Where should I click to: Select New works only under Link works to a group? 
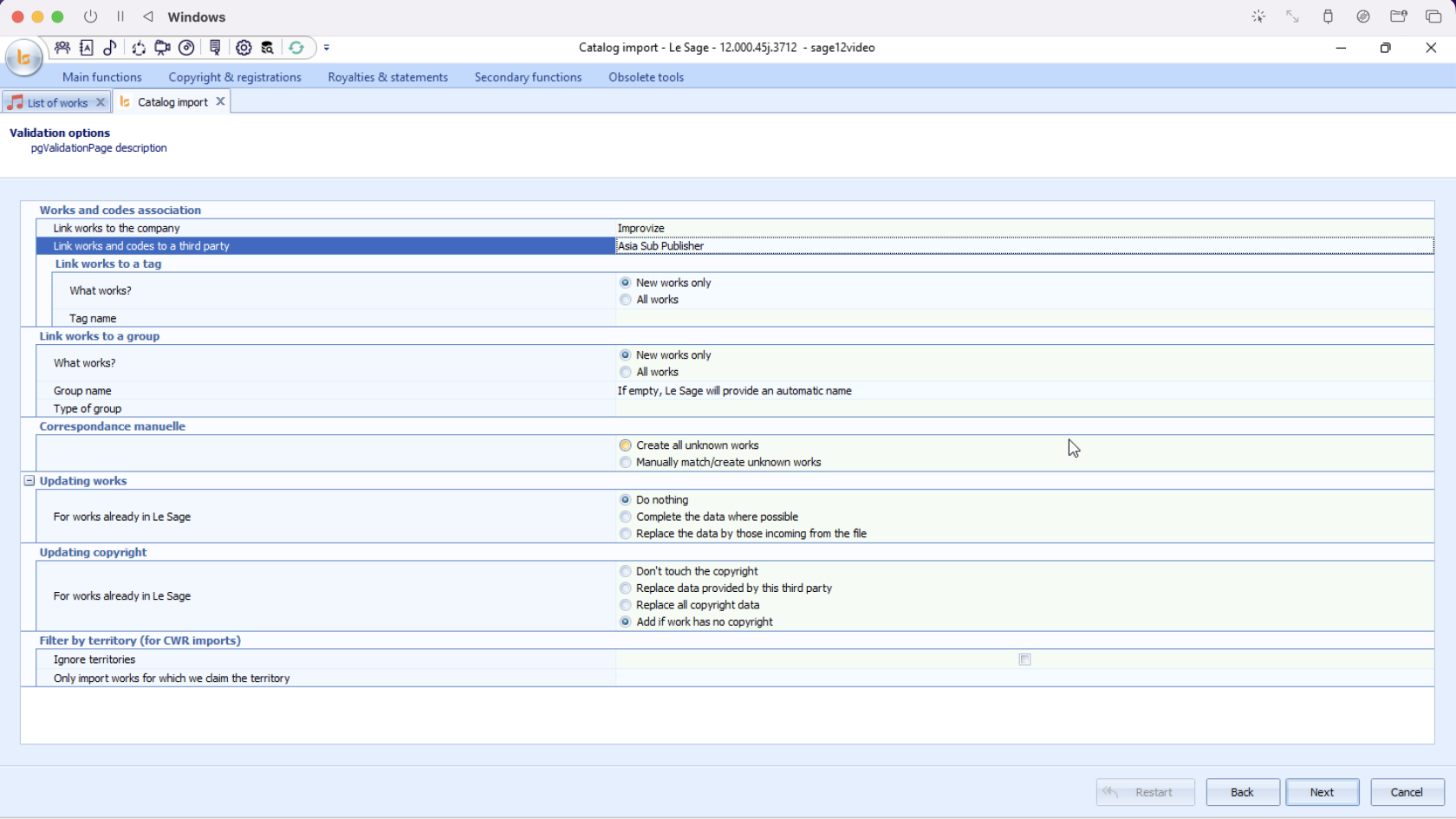(665, 355)
